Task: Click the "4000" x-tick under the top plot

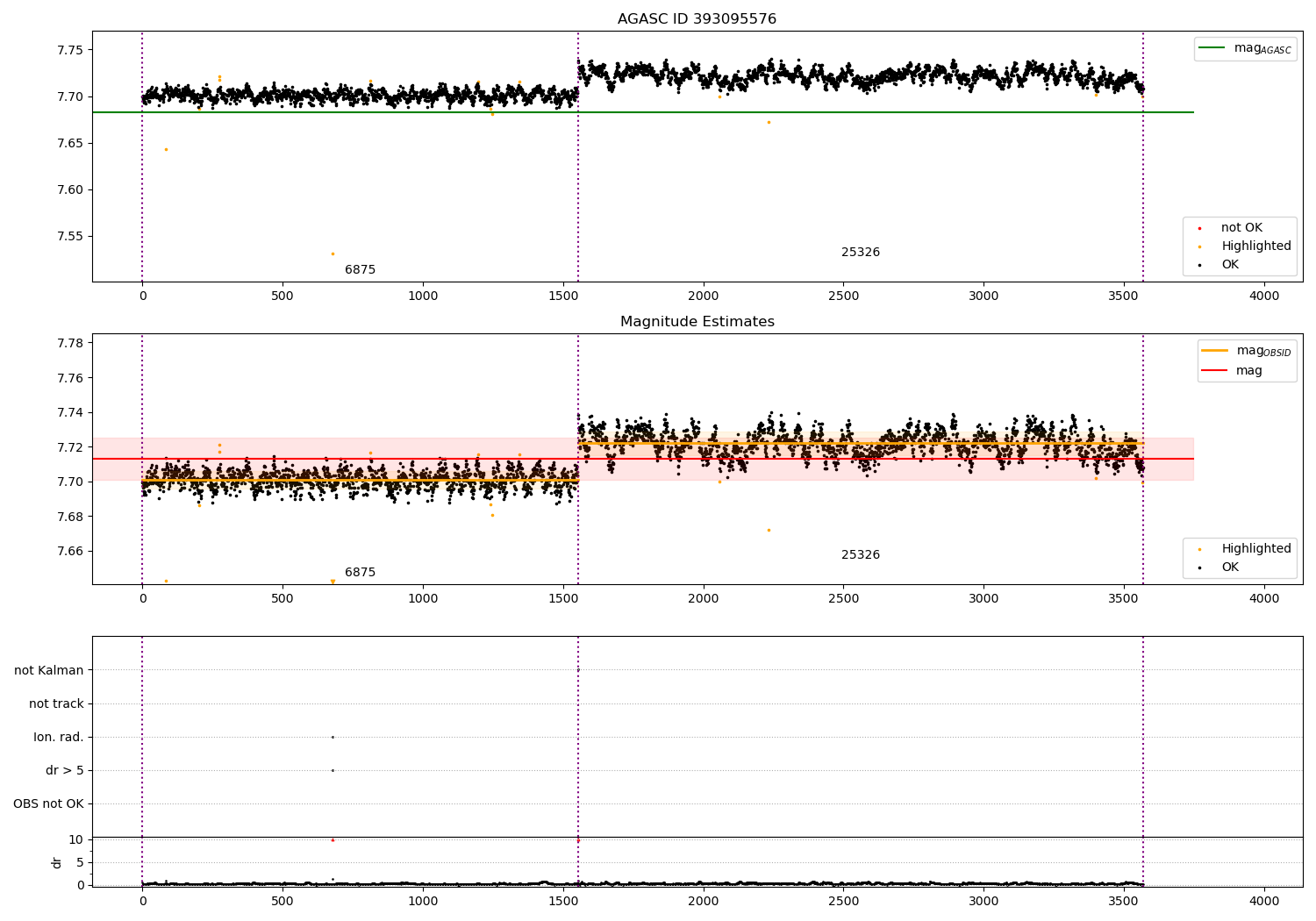Action: (x=1264, y=296)
